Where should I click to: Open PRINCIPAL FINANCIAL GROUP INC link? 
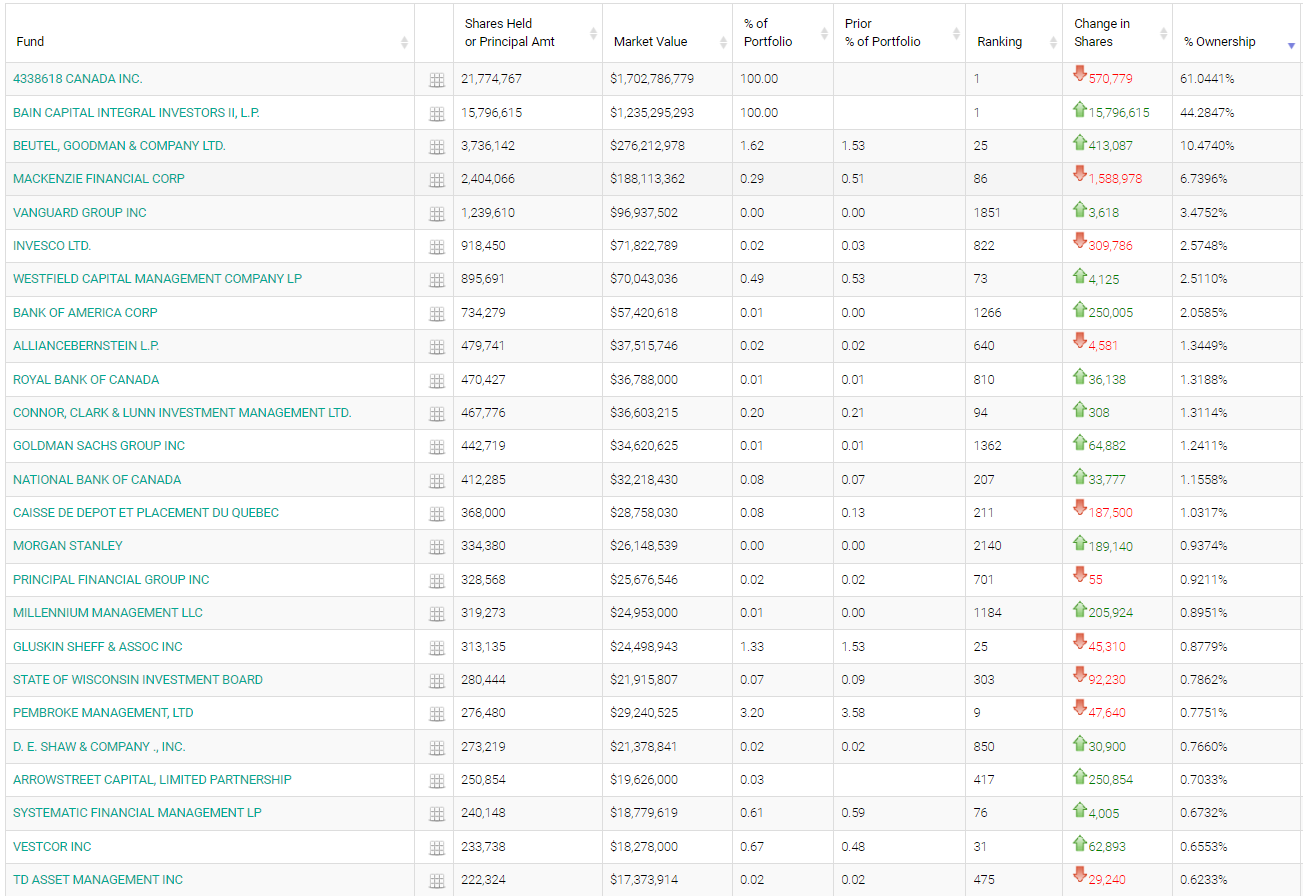click(x=111, y=580)
